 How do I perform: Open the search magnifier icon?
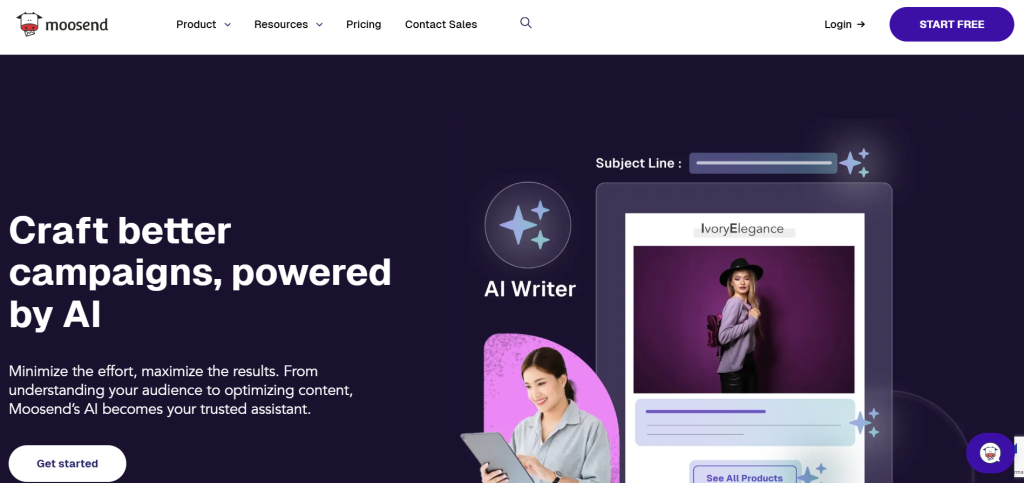click(526, 23)
